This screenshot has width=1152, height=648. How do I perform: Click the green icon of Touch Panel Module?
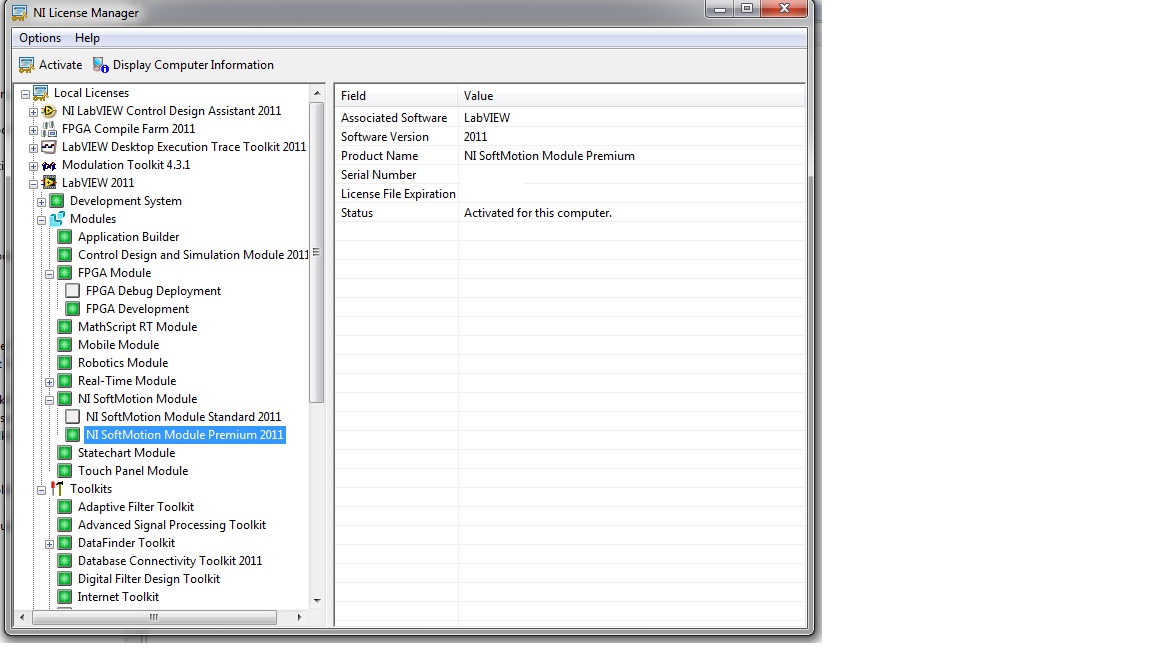65,471
